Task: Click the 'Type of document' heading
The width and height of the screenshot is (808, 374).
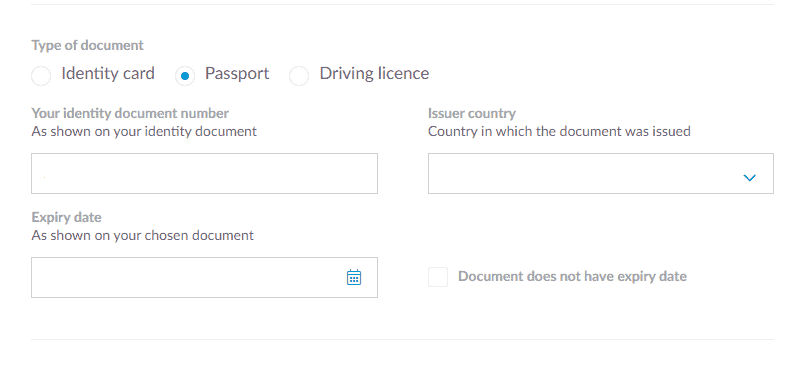Action: tap(88, 45)
